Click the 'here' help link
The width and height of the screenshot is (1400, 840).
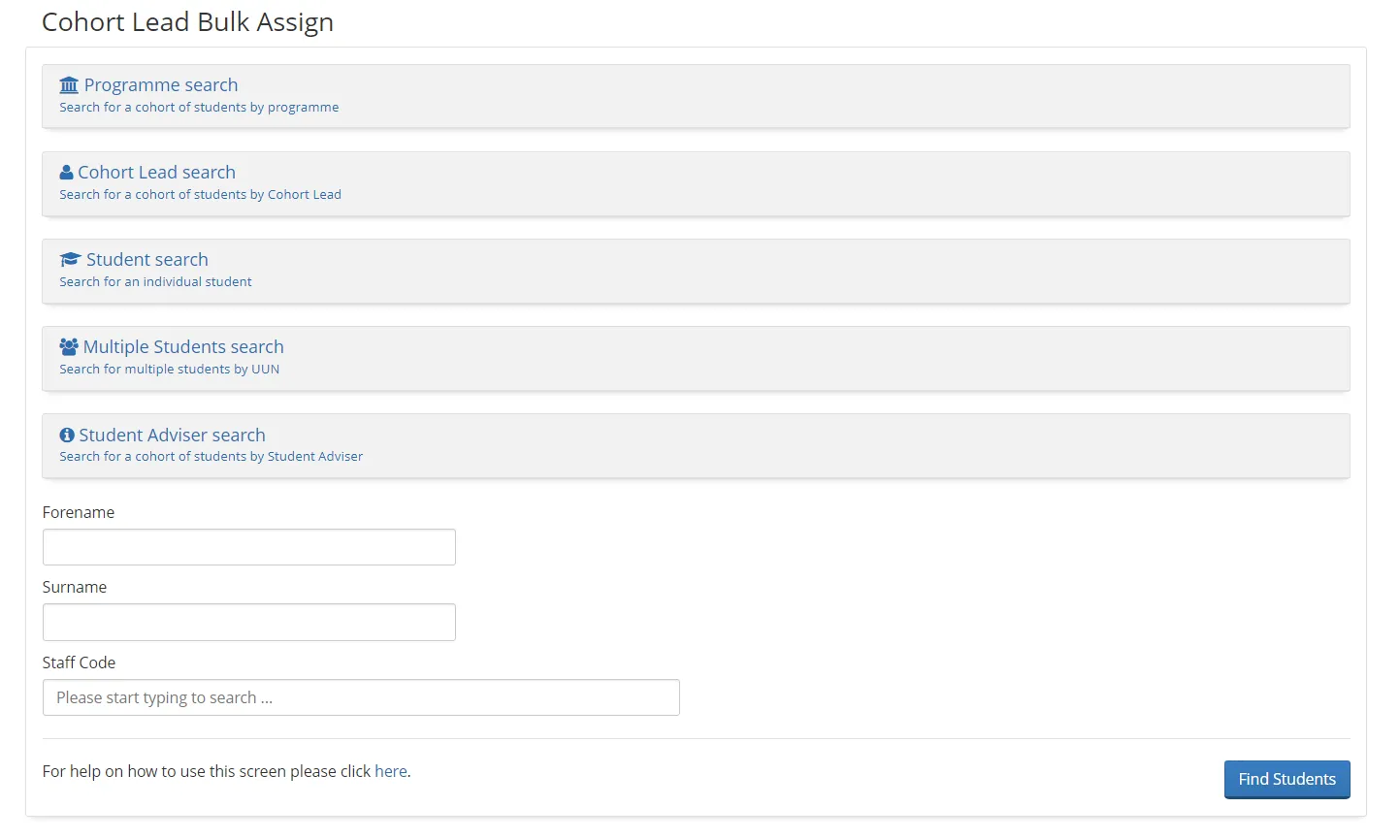tap(391, 771)
